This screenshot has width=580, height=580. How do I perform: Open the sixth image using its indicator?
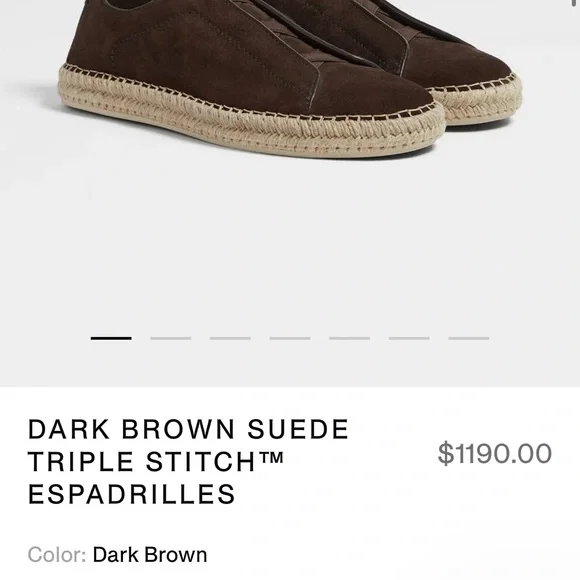[x=409, y=338]
